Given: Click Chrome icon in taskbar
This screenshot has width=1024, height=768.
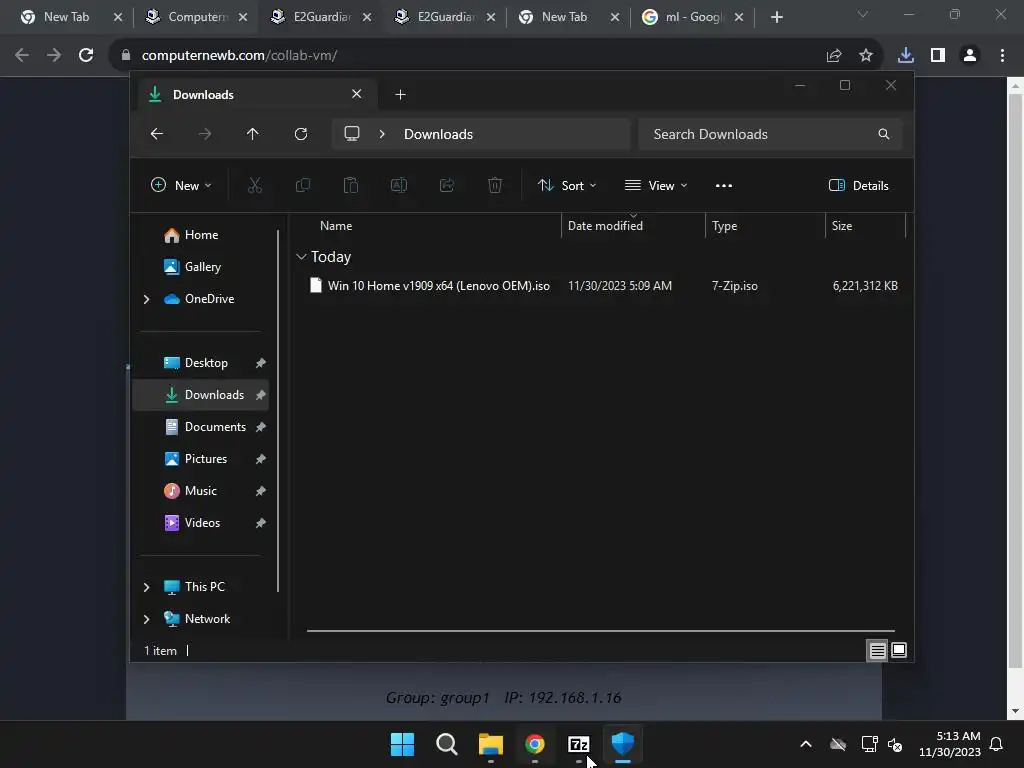Looking at the screenshot, I should click(535, 744).
